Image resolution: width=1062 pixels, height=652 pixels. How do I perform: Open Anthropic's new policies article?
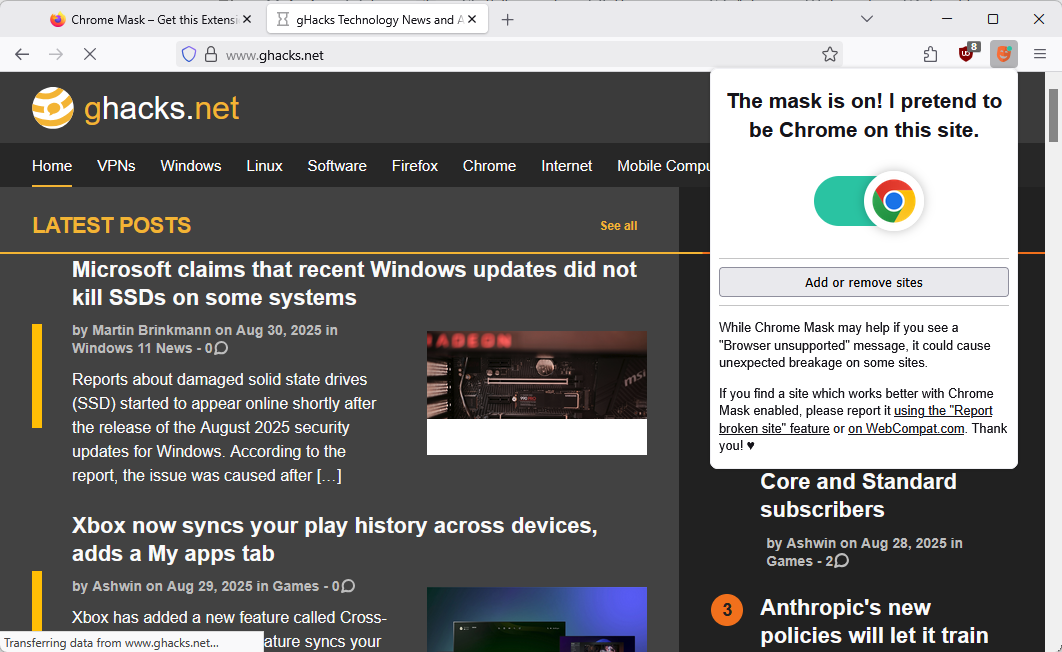tap(874, 621)
